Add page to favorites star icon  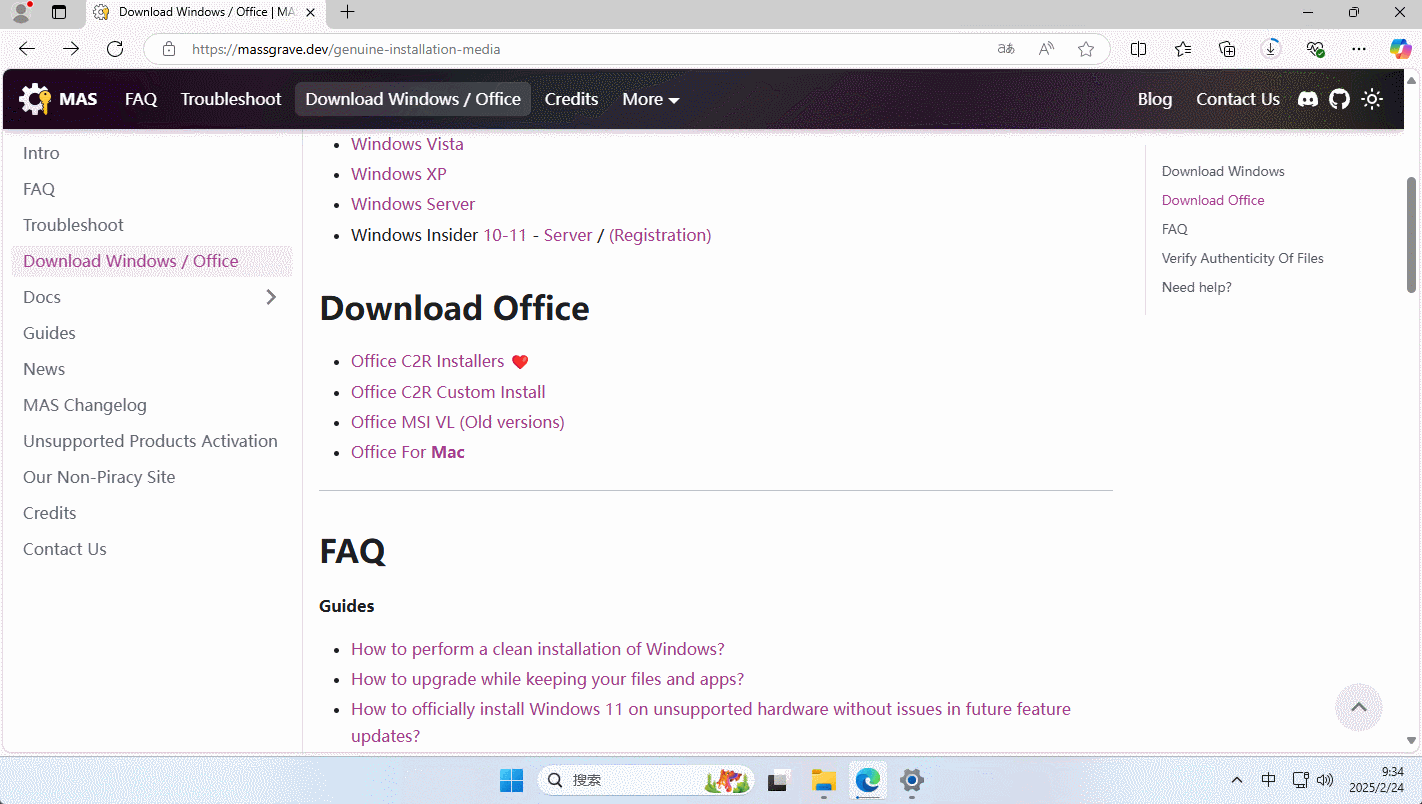coord(1086,49)
